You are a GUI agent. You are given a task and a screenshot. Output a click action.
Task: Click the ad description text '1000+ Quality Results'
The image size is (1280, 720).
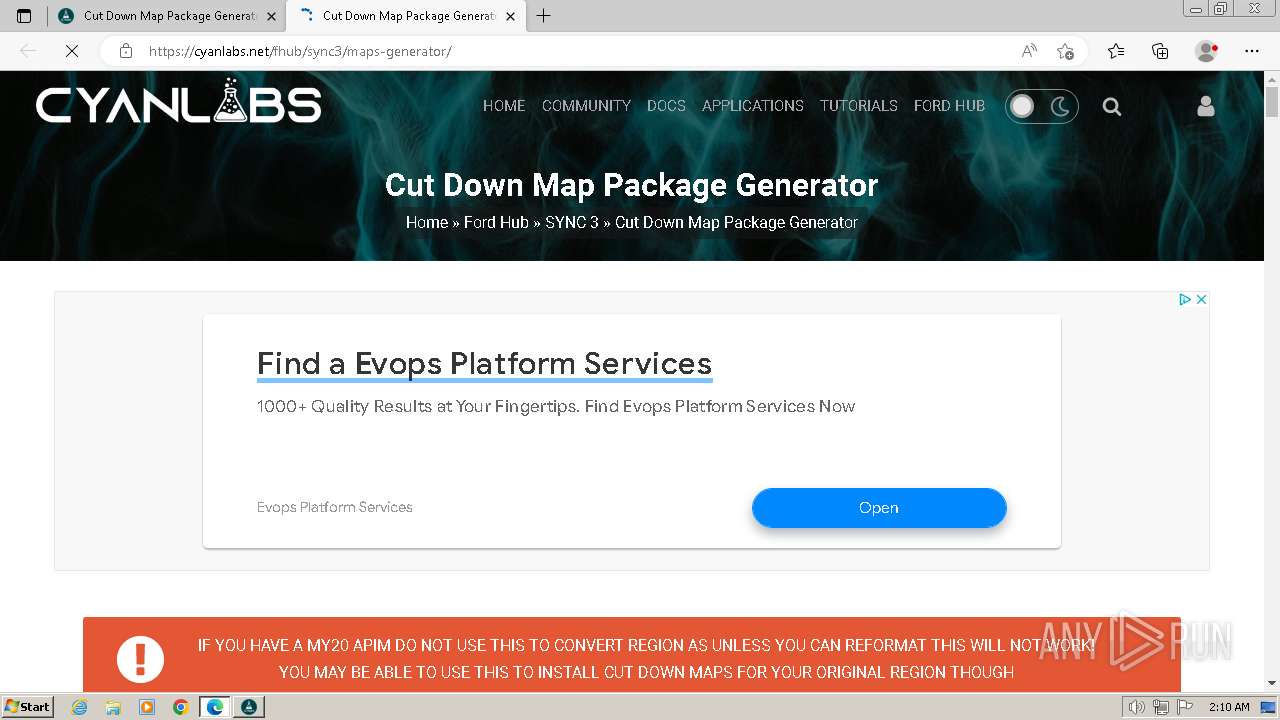point(556,406)
